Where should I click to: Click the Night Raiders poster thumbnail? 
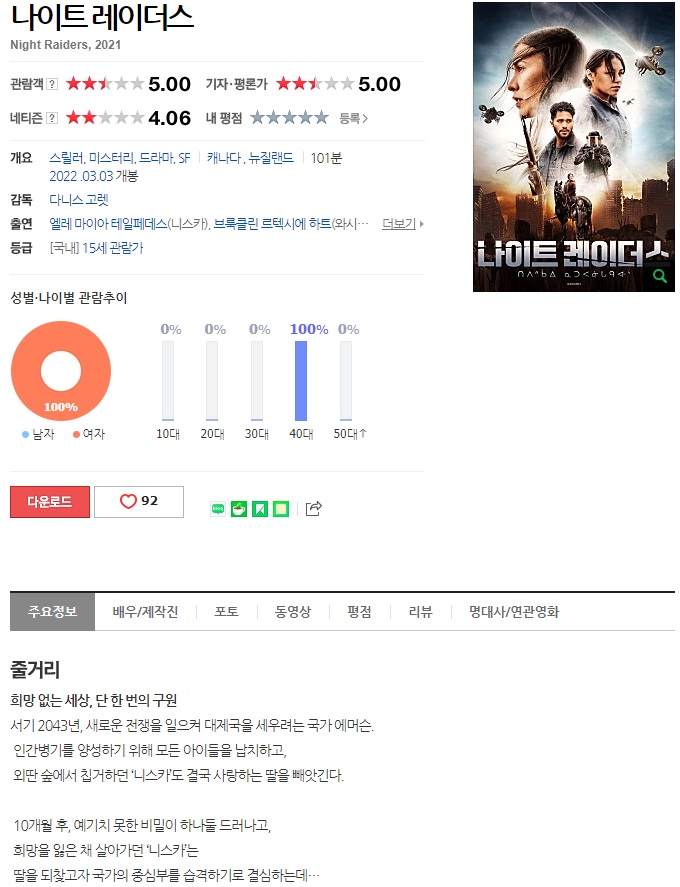pos(574,147)
